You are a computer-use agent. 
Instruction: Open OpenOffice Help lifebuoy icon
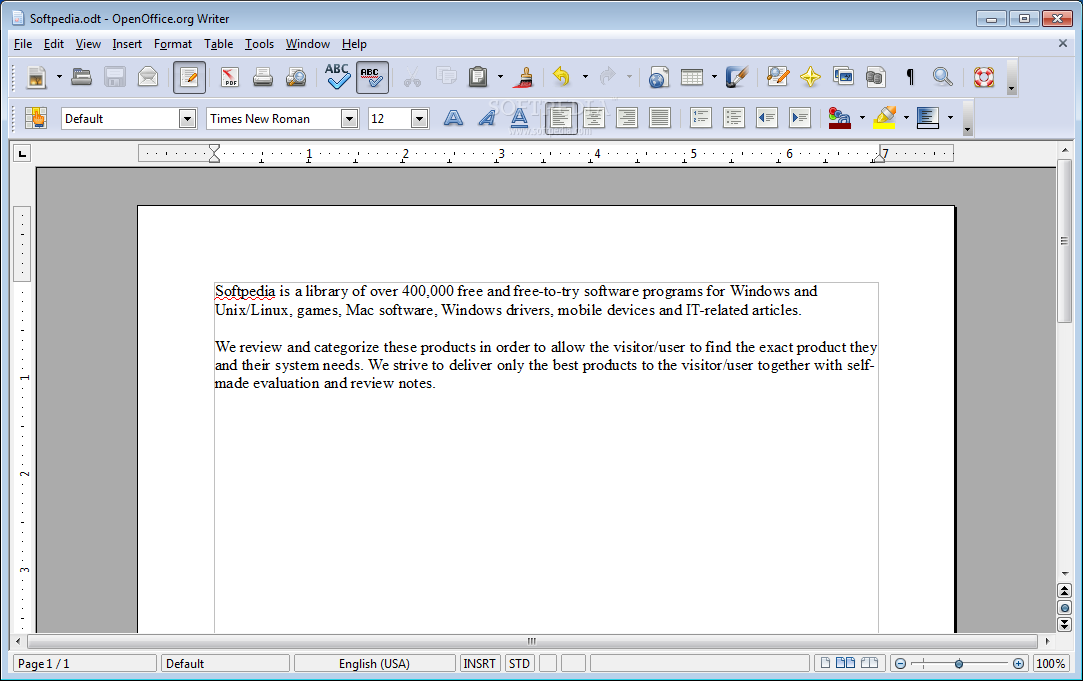tap(984, 77)
